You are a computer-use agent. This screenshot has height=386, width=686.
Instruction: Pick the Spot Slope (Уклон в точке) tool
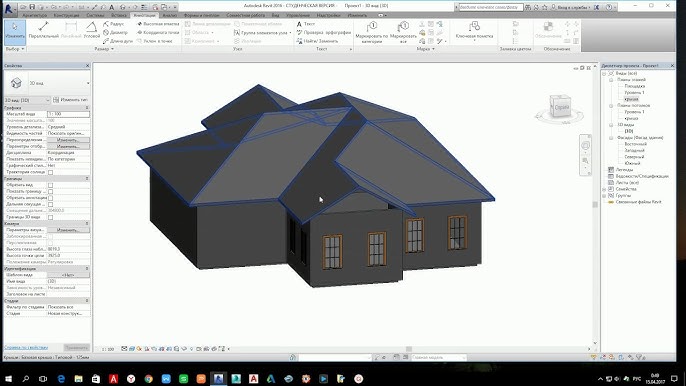[x=155, y=41]
